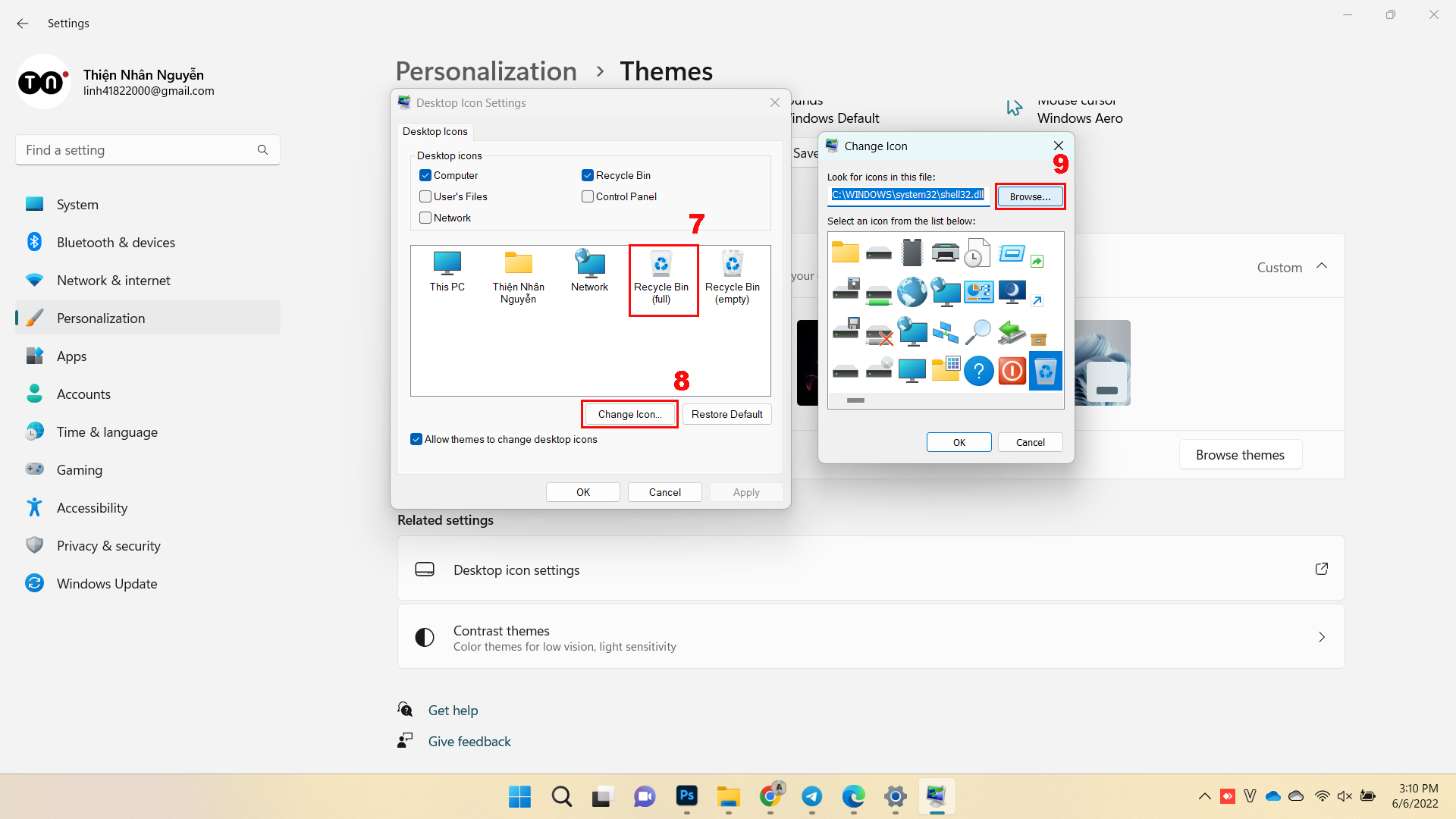Open System settings category
The image size is (1456, 819).
(x=148, y=204)
